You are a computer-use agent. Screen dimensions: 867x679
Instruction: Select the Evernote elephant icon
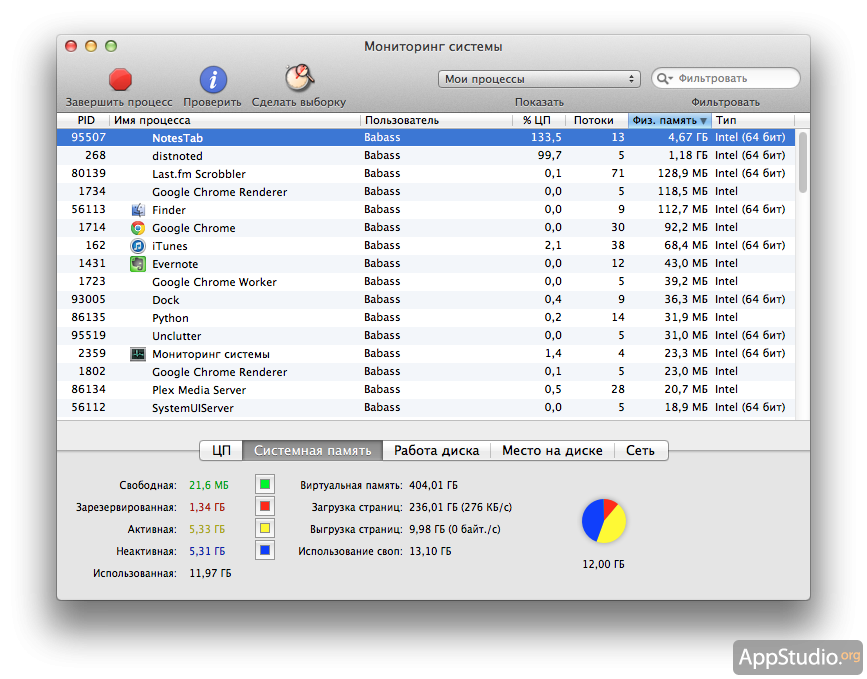point(138,264)
